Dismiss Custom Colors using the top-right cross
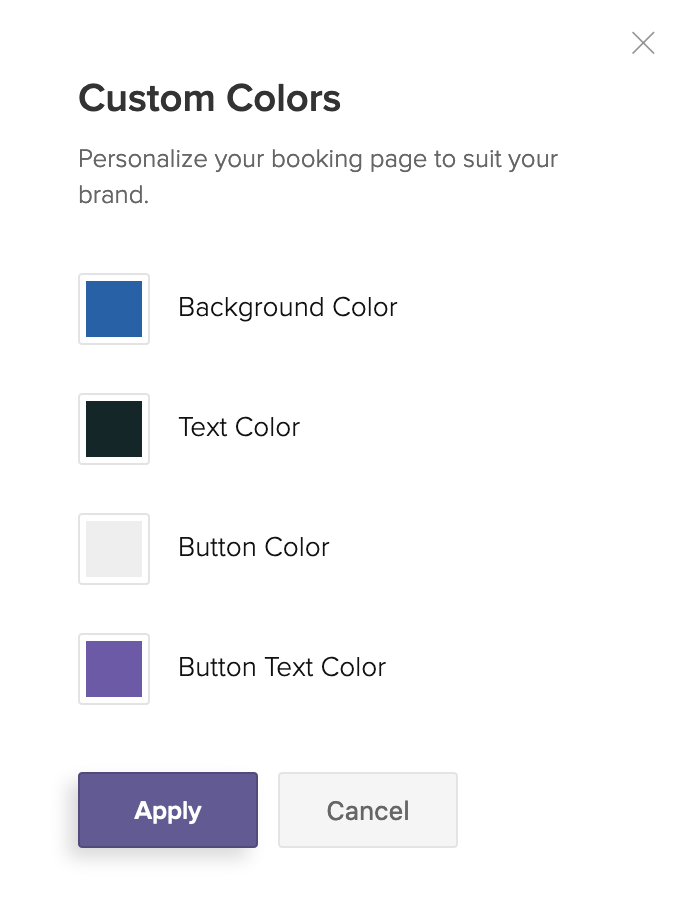The width and height of the screenshot is (692, 910). point(643,43)
